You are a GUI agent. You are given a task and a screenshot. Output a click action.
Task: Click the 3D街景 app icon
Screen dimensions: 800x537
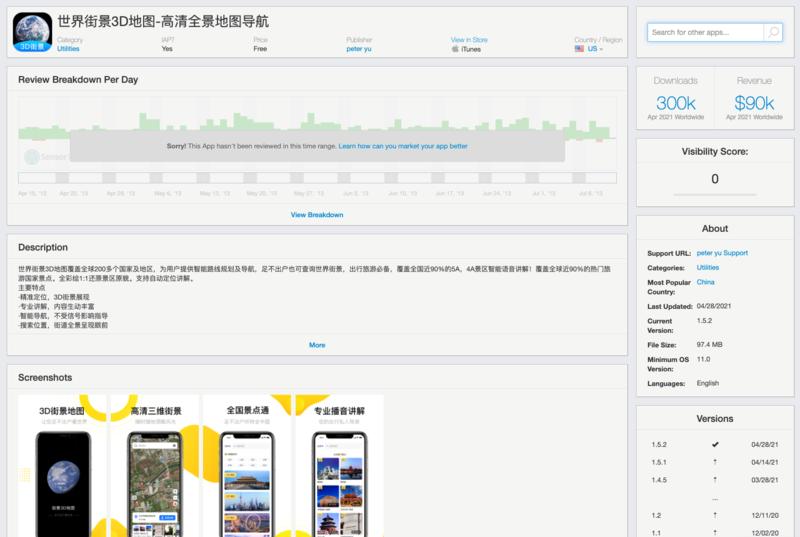tap(32, 32)
